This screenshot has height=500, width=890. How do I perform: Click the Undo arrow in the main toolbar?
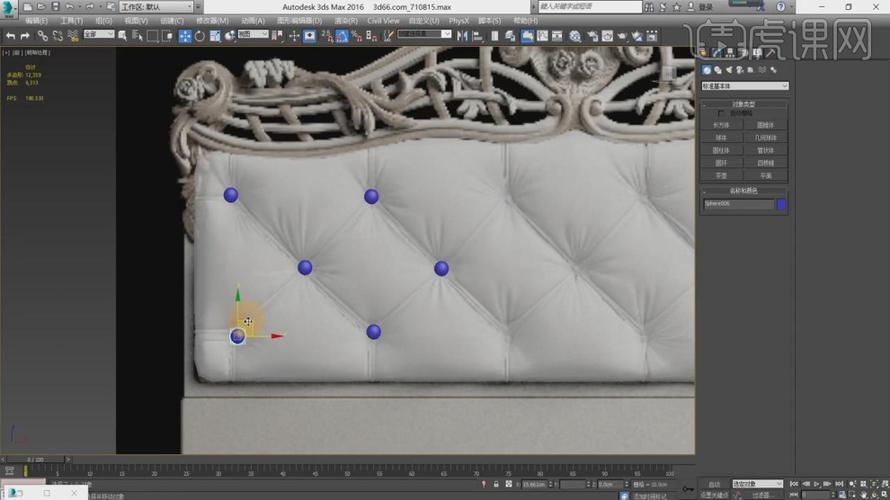[10, 36]
